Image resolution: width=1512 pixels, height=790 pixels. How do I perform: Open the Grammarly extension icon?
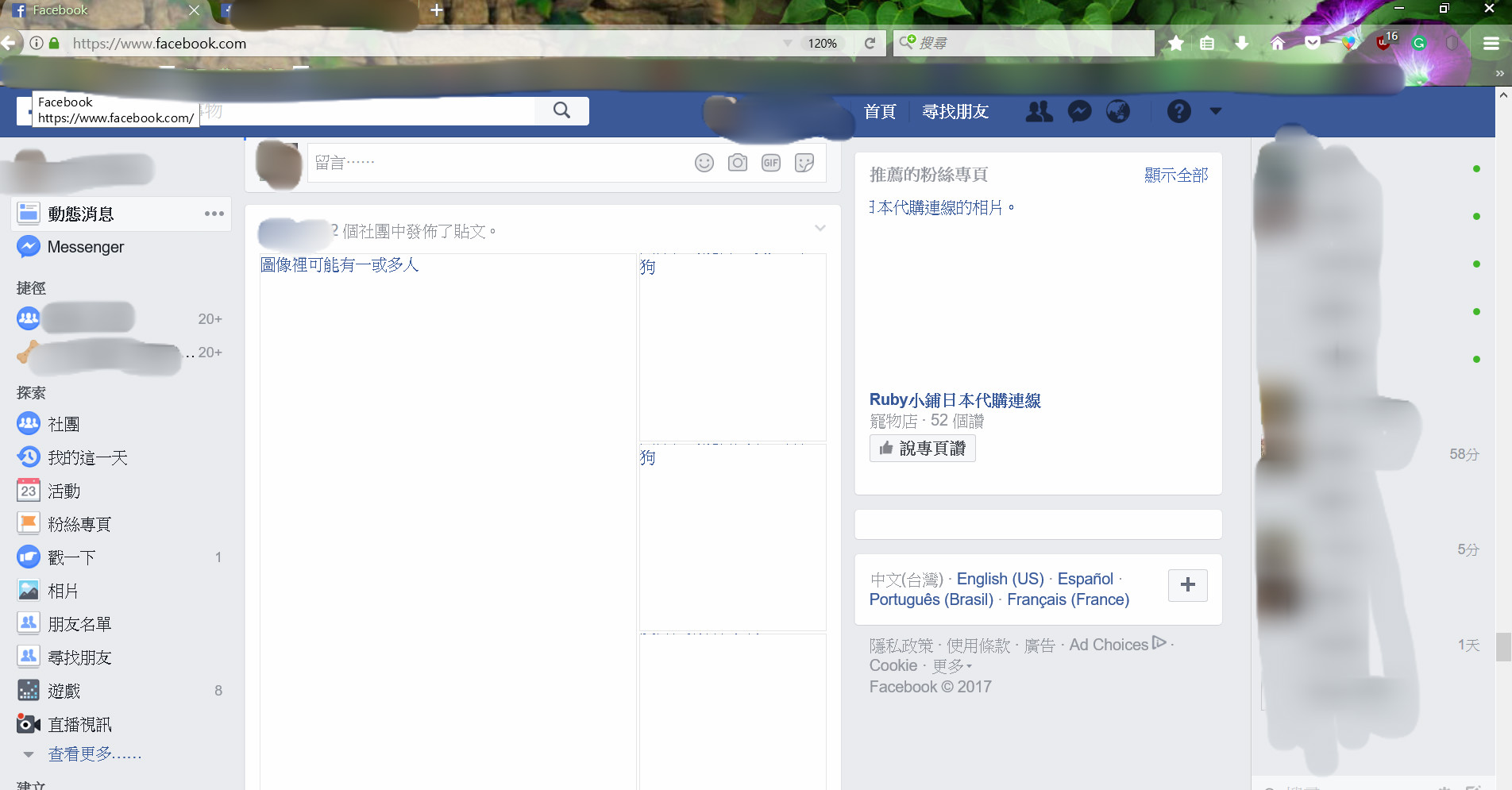click(x=1419, y=44)
